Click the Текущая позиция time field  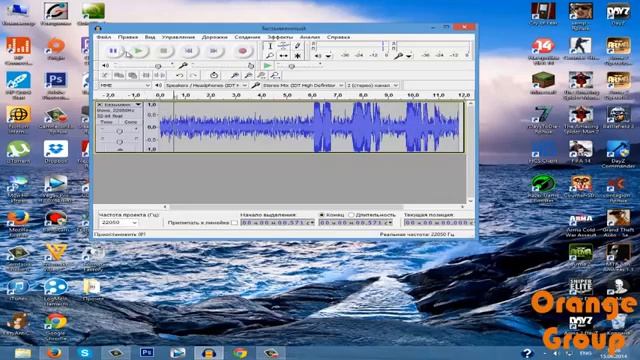(439, 222)
